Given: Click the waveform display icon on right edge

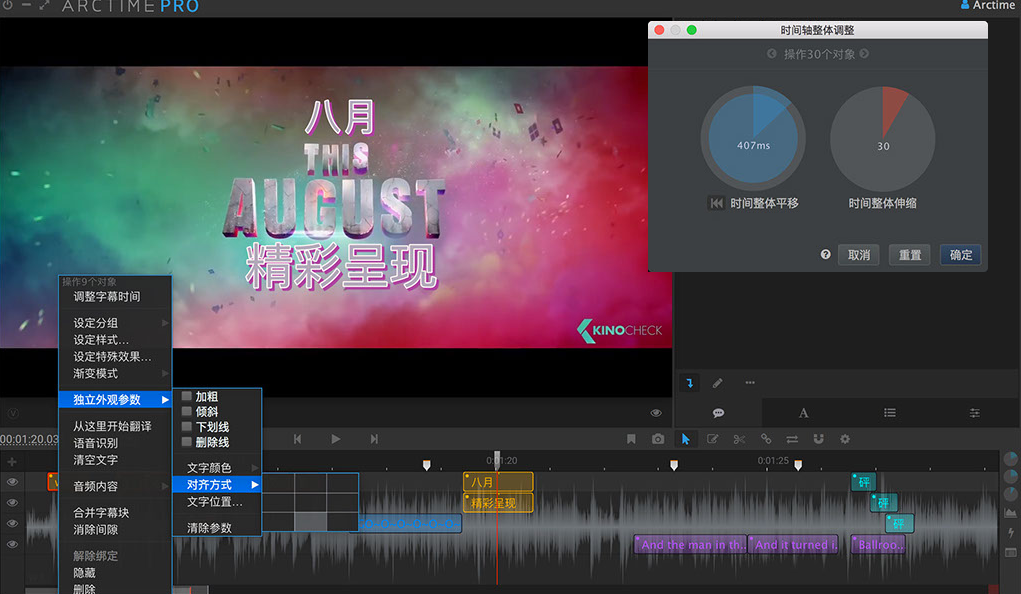Looking at the screenshot, I should pos(1011,512).
